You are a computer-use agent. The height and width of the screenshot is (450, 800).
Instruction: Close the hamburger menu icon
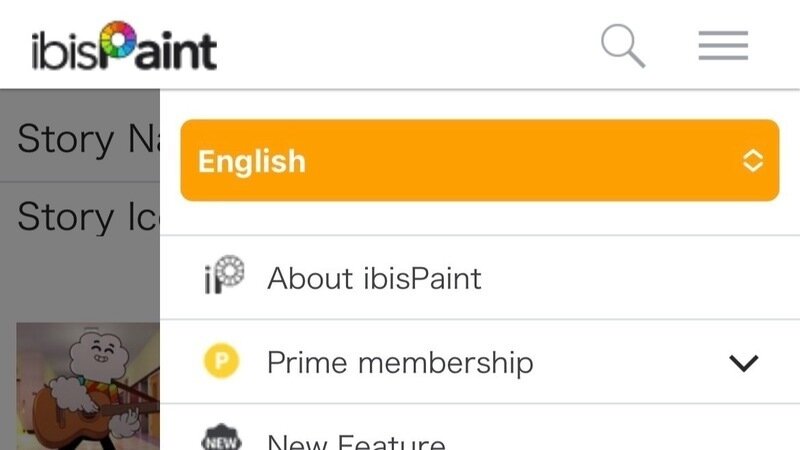tap(723, 46)
